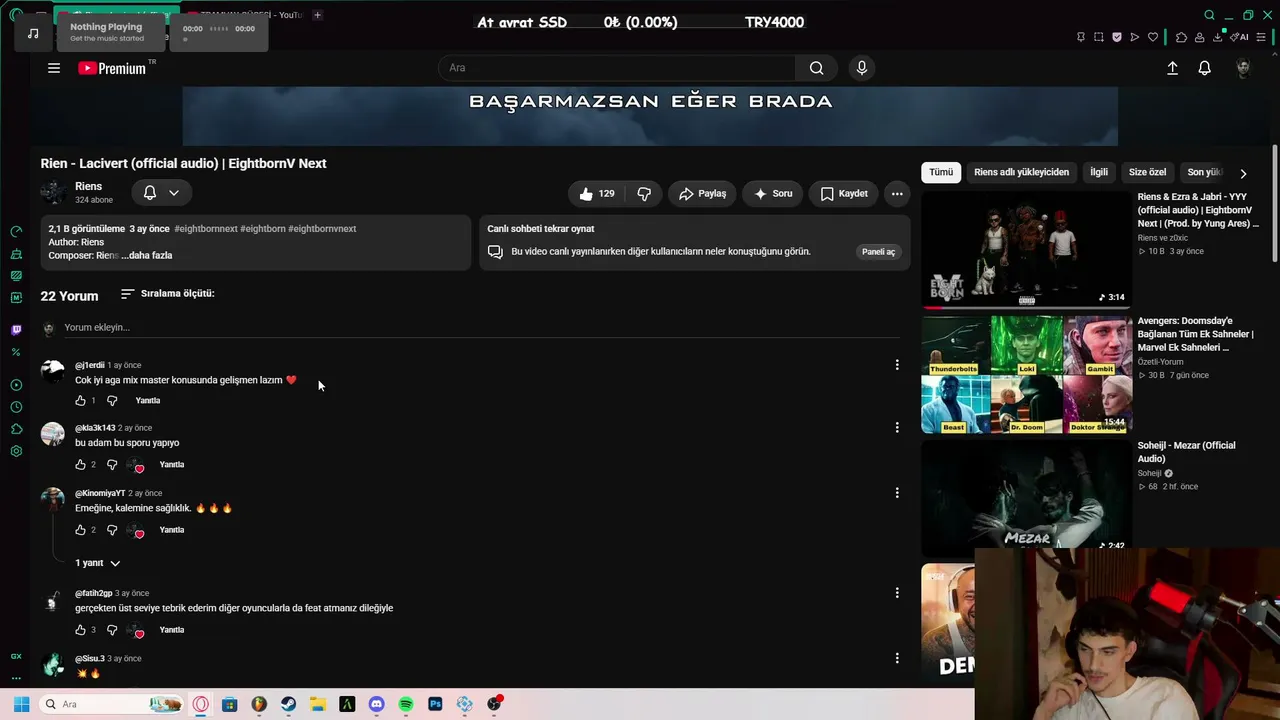The height and width of the screenshot is (720, 1280).
Task: Like the comment by @j1erdii
Action: coord(80,401)
